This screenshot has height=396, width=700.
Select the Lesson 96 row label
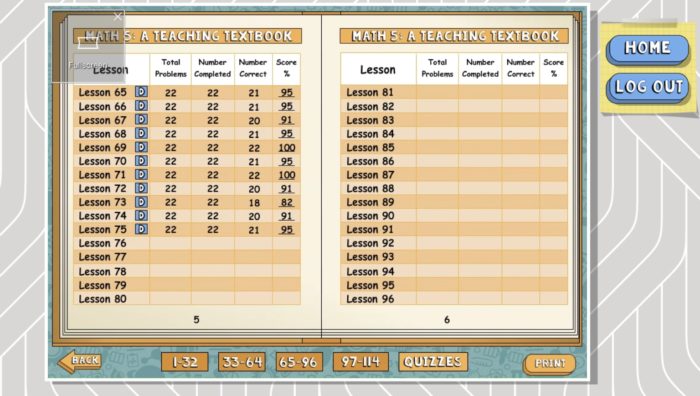pos(370,299)
